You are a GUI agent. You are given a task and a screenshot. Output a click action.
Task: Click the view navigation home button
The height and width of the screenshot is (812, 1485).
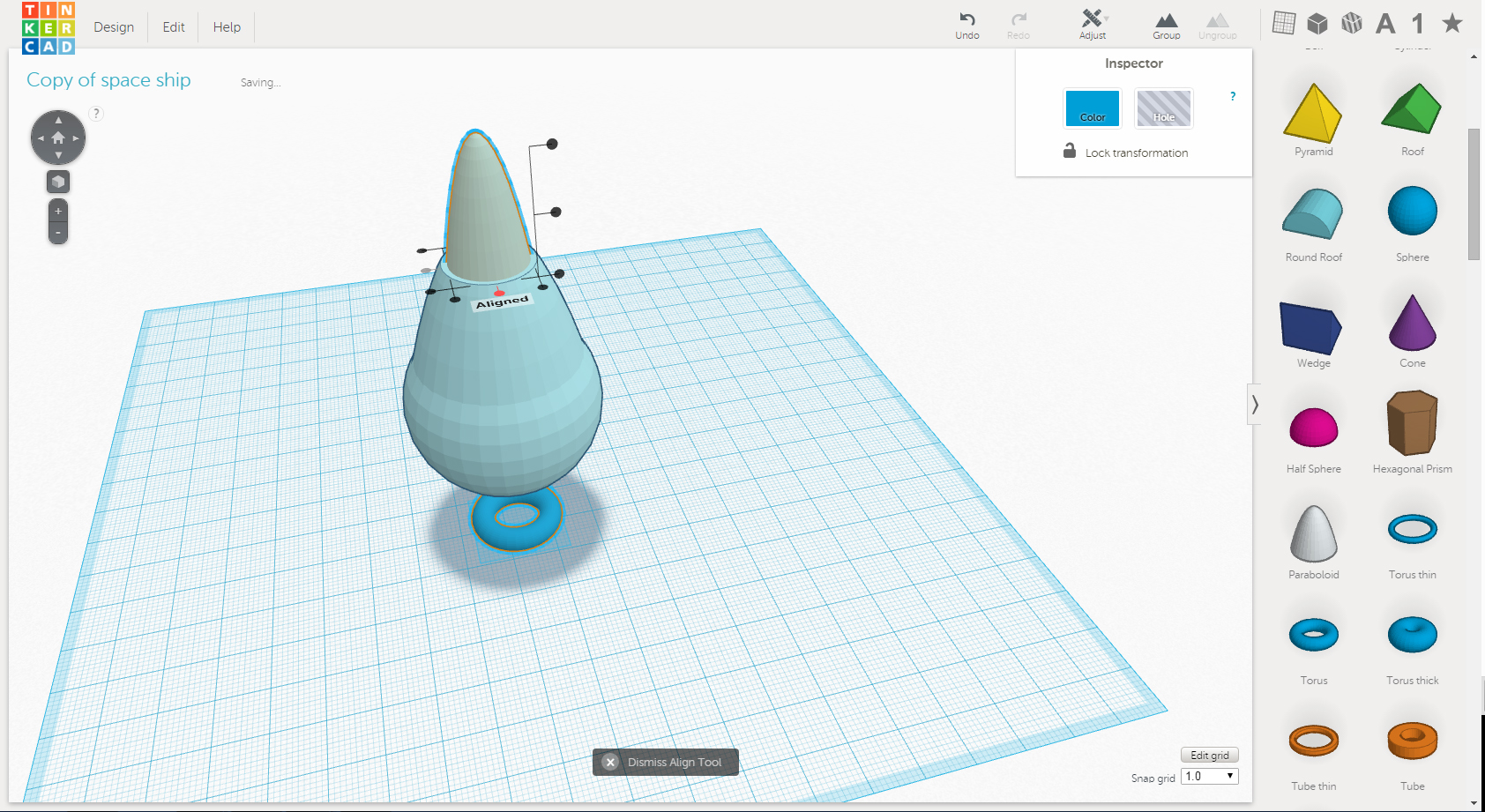click(x=58, y=138)
